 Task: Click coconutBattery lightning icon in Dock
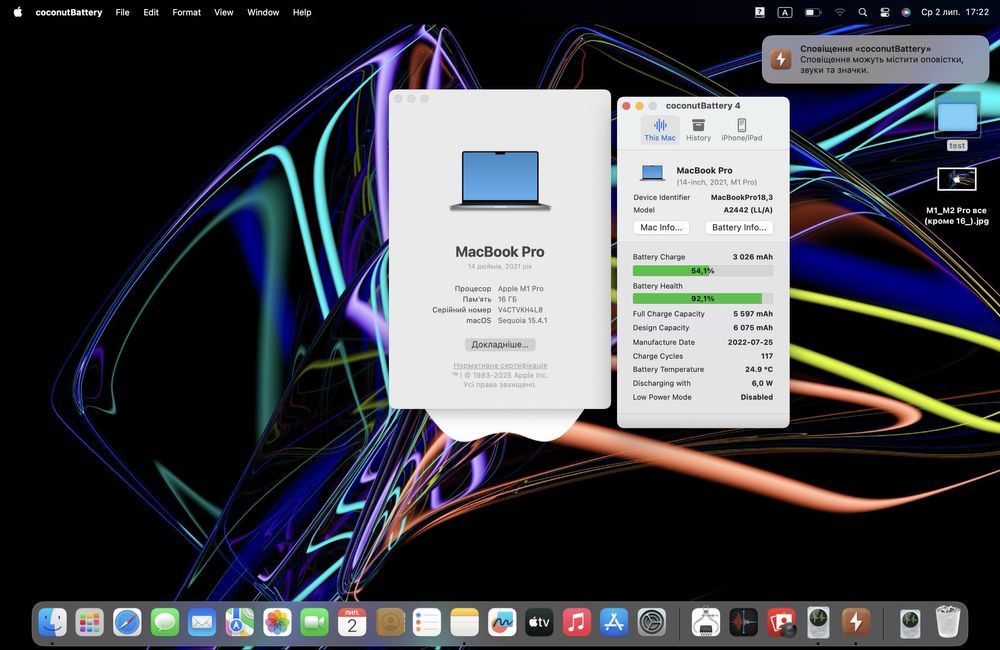click(856, 622)
